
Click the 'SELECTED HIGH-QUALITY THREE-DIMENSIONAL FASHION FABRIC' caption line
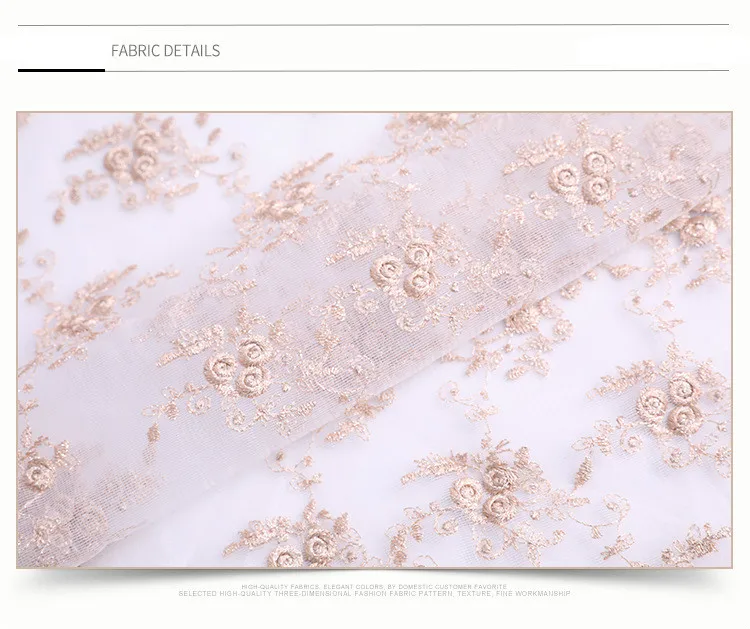tap(374, 594)
